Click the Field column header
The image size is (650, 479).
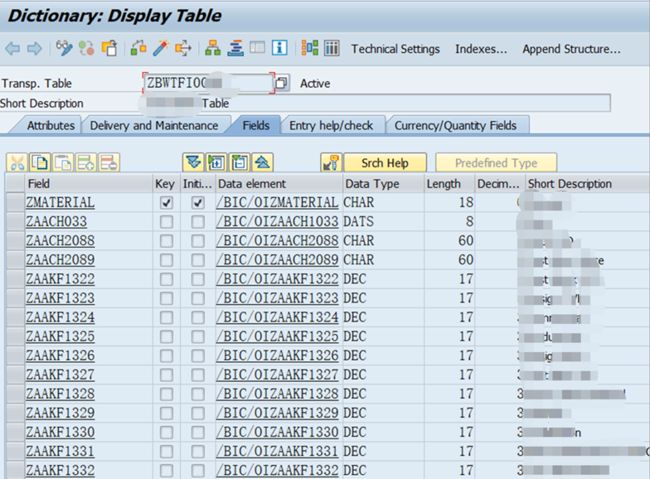[x=89, y=184]
